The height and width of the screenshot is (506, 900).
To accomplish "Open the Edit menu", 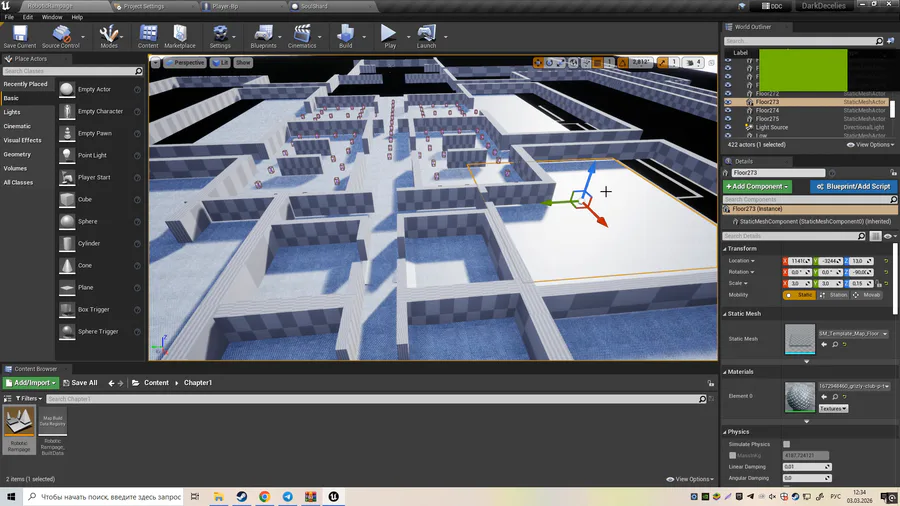I will point(28,17).
